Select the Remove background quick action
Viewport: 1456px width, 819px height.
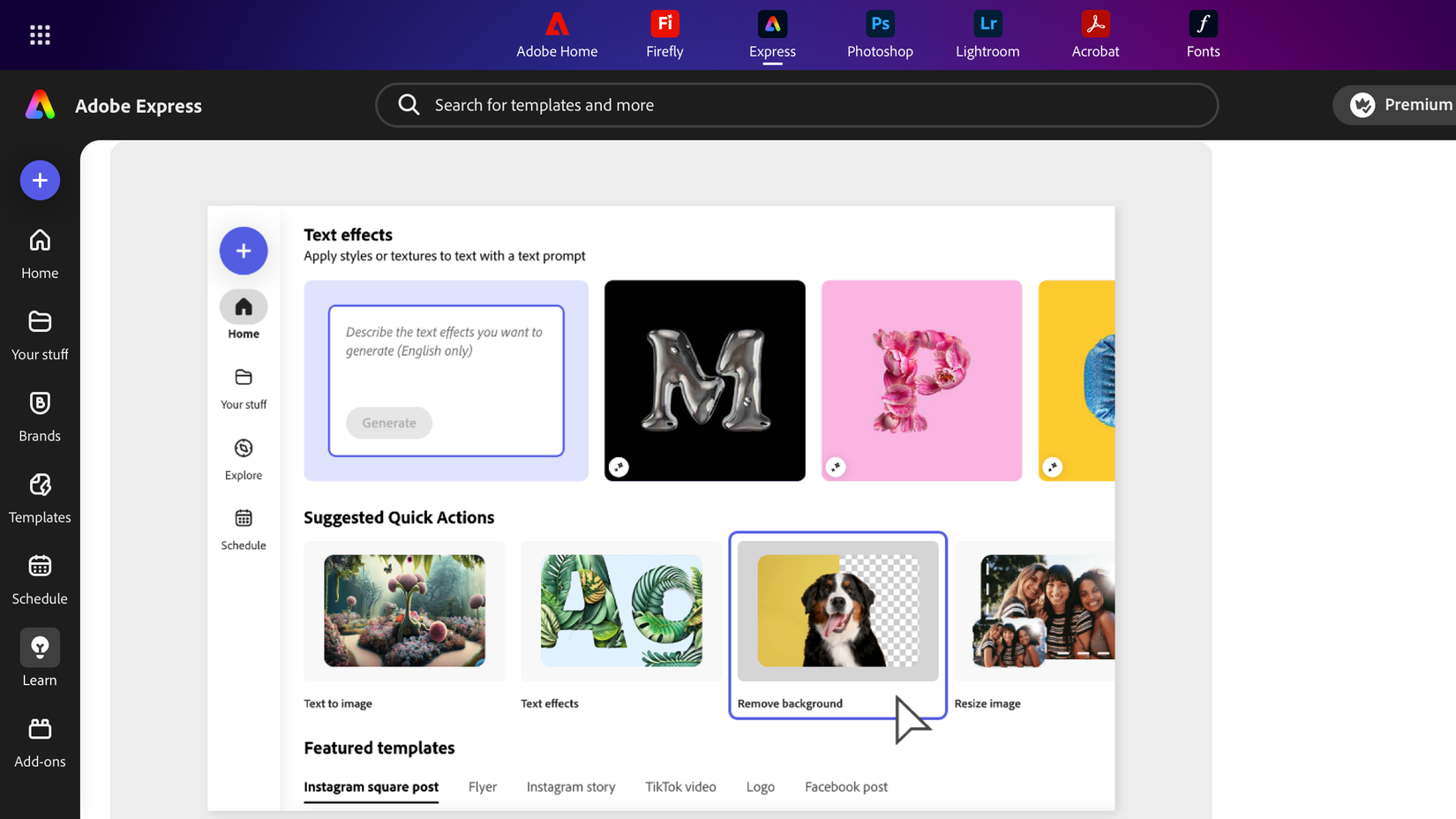[x=837, y=612]
